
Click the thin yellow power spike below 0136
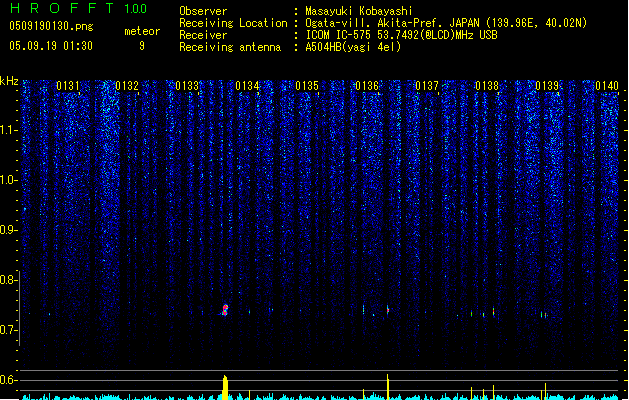coord(388,387)
